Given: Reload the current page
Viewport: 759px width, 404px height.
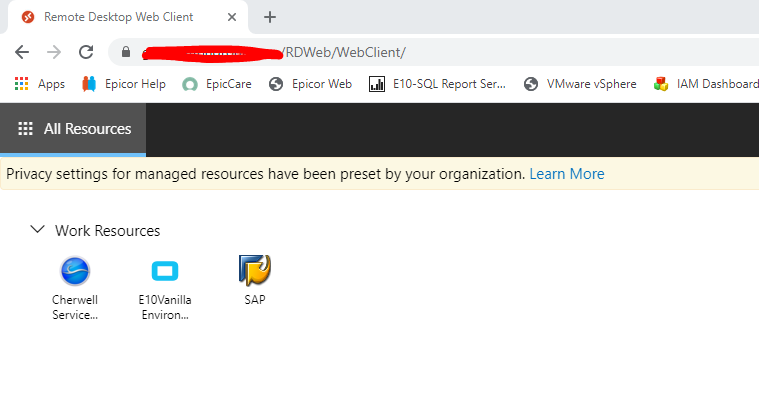Looking at the screenshot, I should click(x=86, y=52).
